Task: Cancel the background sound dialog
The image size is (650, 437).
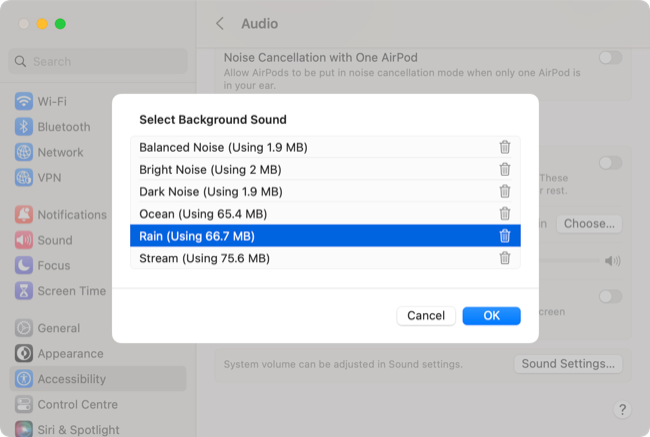Action: tap(425, 315)
